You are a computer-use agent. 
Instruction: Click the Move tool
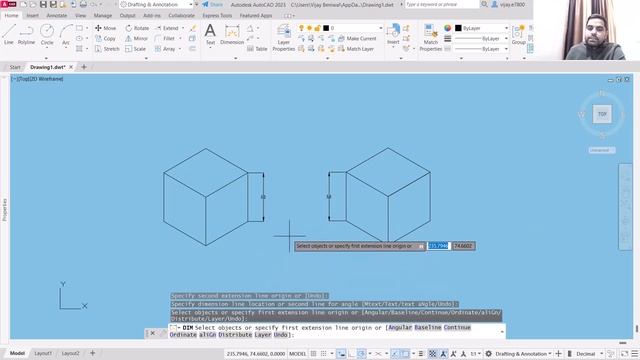(x=105, y=28)
